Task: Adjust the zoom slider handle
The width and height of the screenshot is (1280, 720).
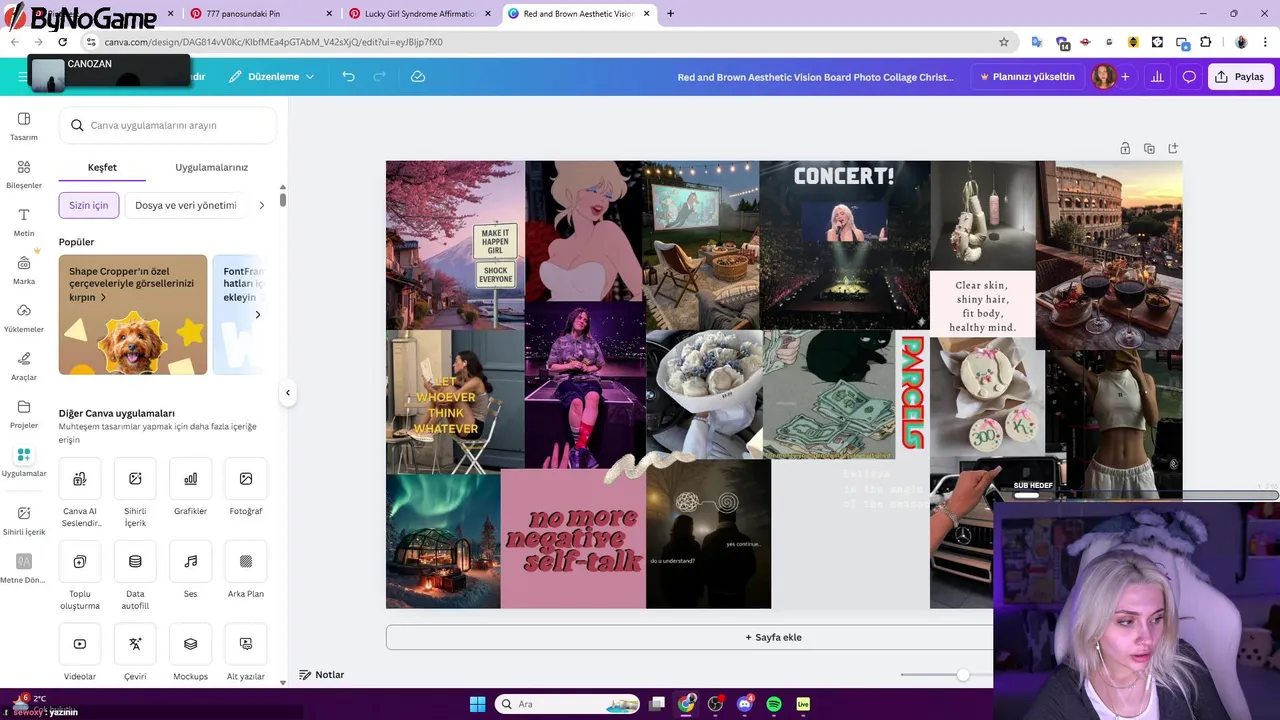Action: [962, 675]
